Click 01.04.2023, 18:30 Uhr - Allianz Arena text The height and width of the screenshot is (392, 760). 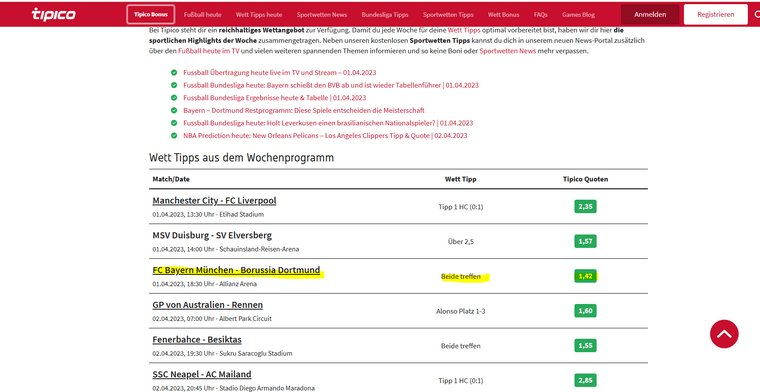click(205, 284)
